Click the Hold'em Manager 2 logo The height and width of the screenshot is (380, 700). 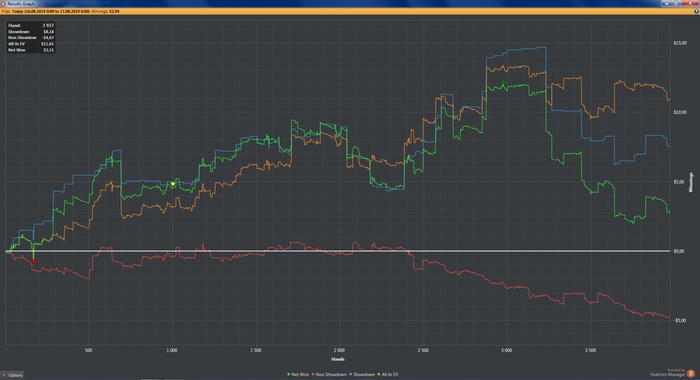pos(691,374)
